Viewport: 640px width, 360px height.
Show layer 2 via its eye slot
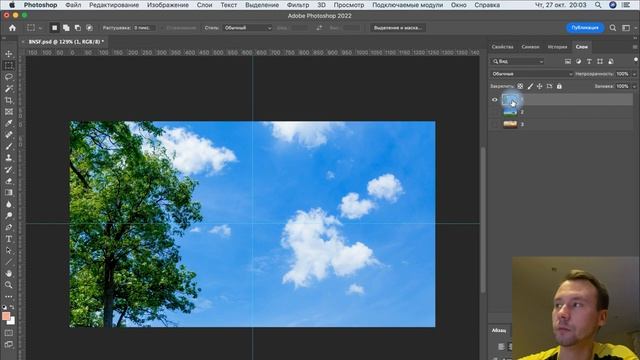point(495,112)
